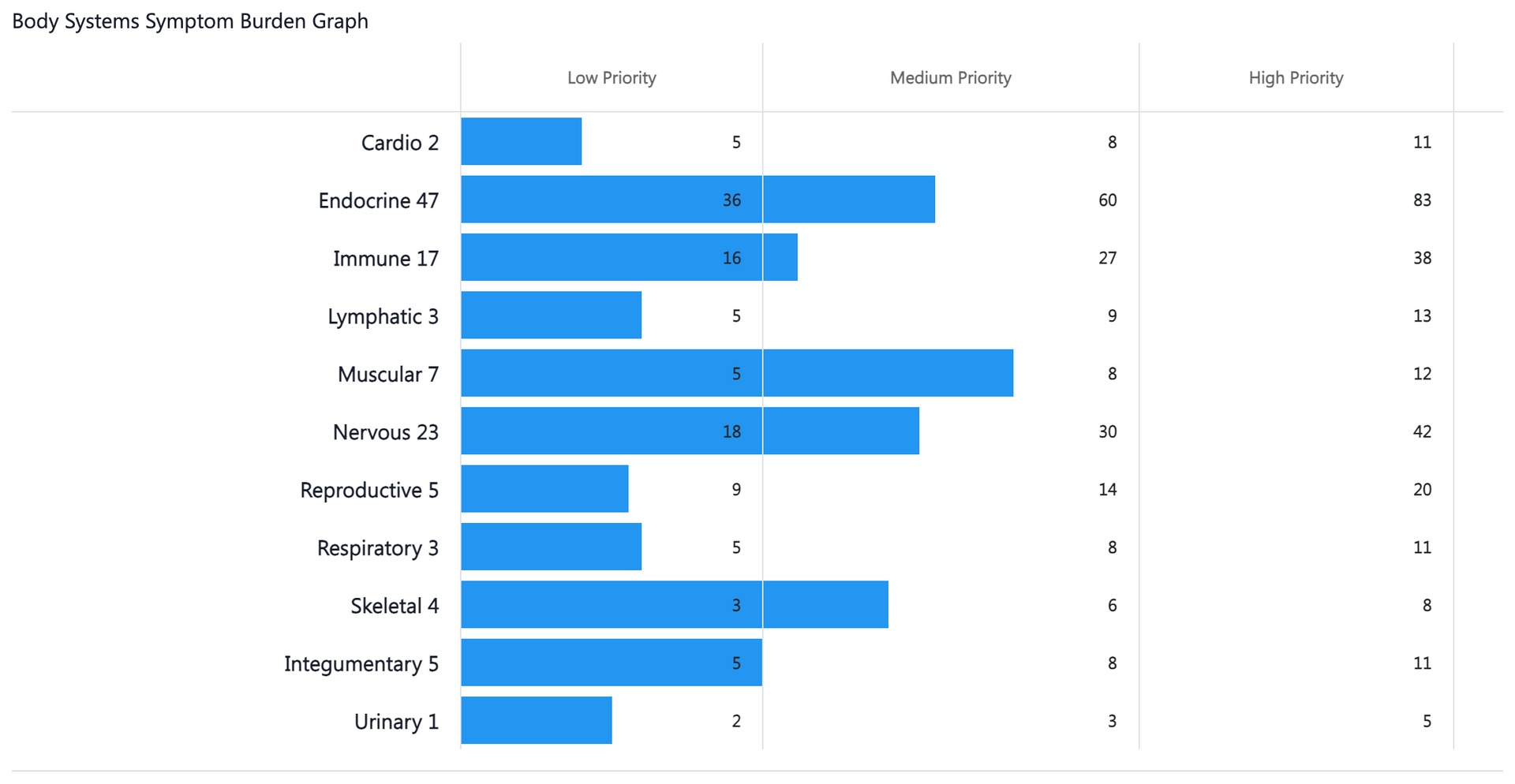
Task: Click the blue bar for Urinary
Action: click(536, 720)
